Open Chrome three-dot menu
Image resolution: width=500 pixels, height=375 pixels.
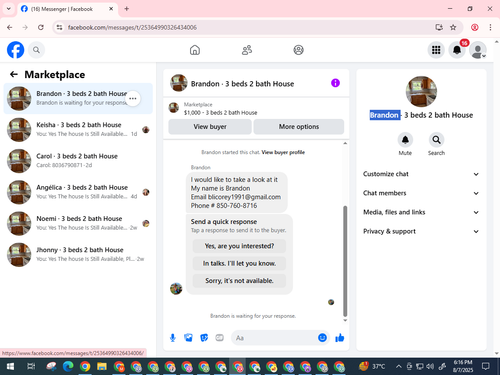pos(490,27)
